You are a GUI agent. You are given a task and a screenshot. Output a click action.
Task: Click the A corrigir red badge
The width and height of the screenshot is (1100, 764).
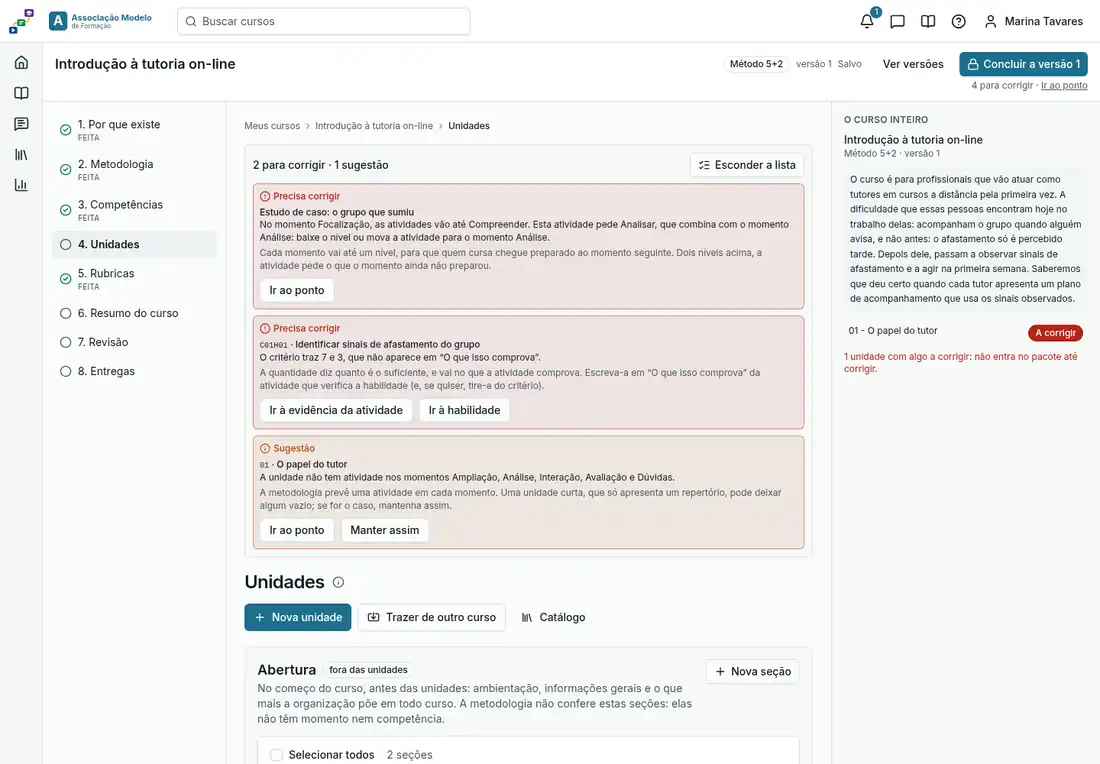(1055, 333)
